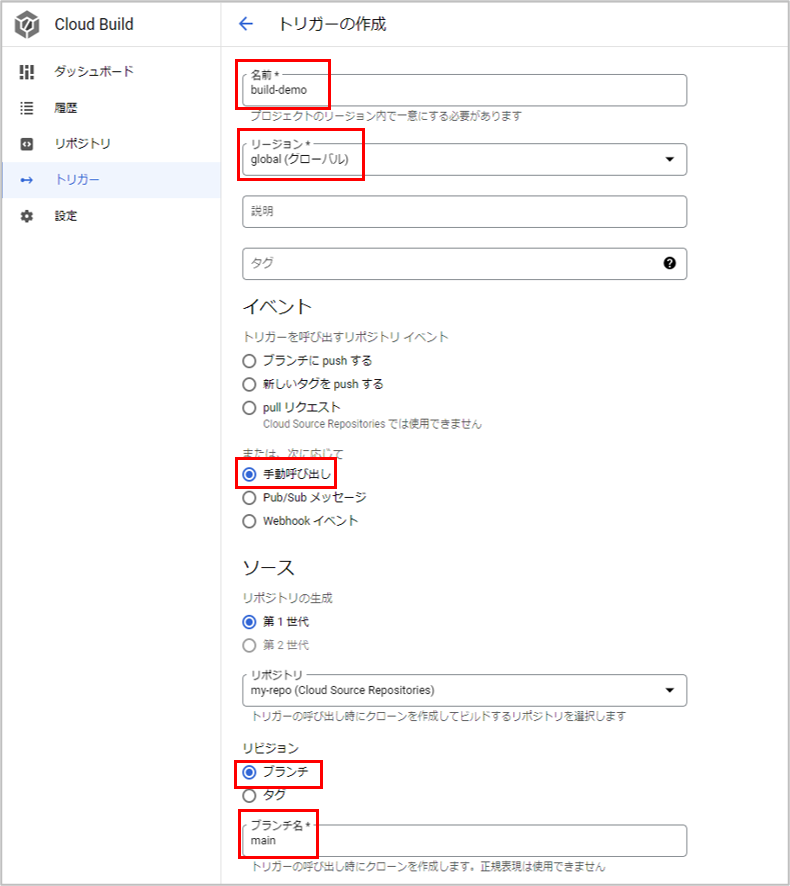Image resolution: width=790 pixels, height=886 pixels.
Task: Select 第 2 世代 radio button
Action: [249, 645]
